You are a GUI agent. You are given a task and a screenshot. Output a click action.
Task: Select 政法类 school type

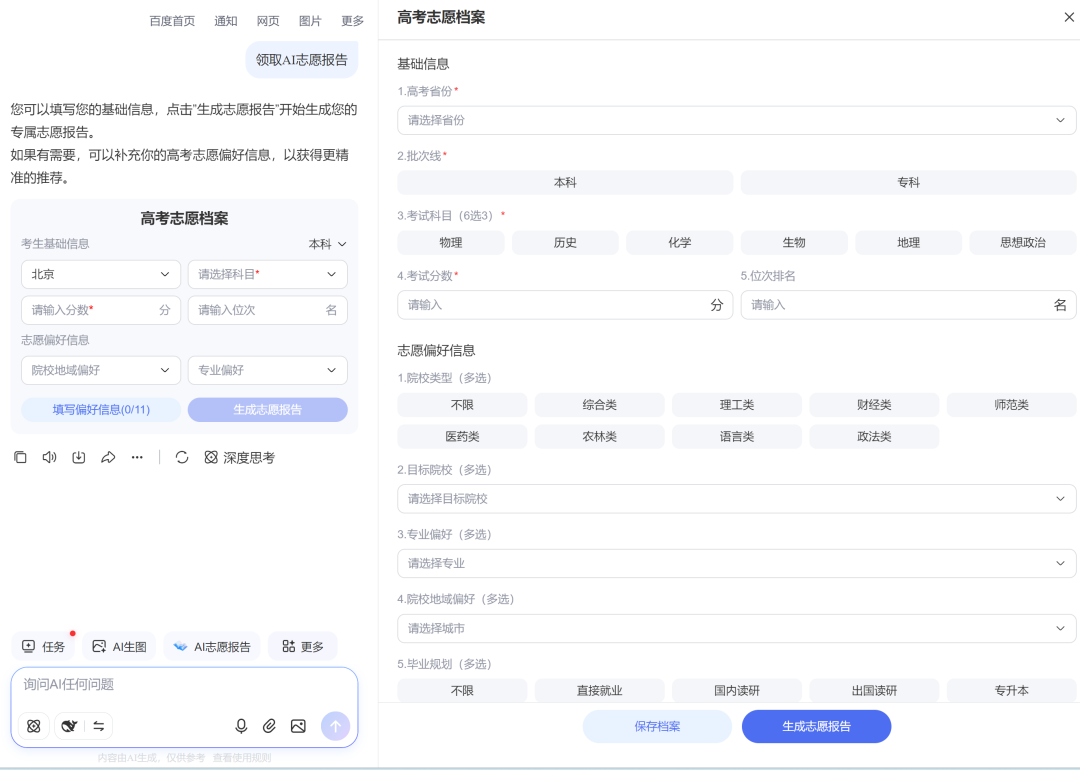[874, 437]
